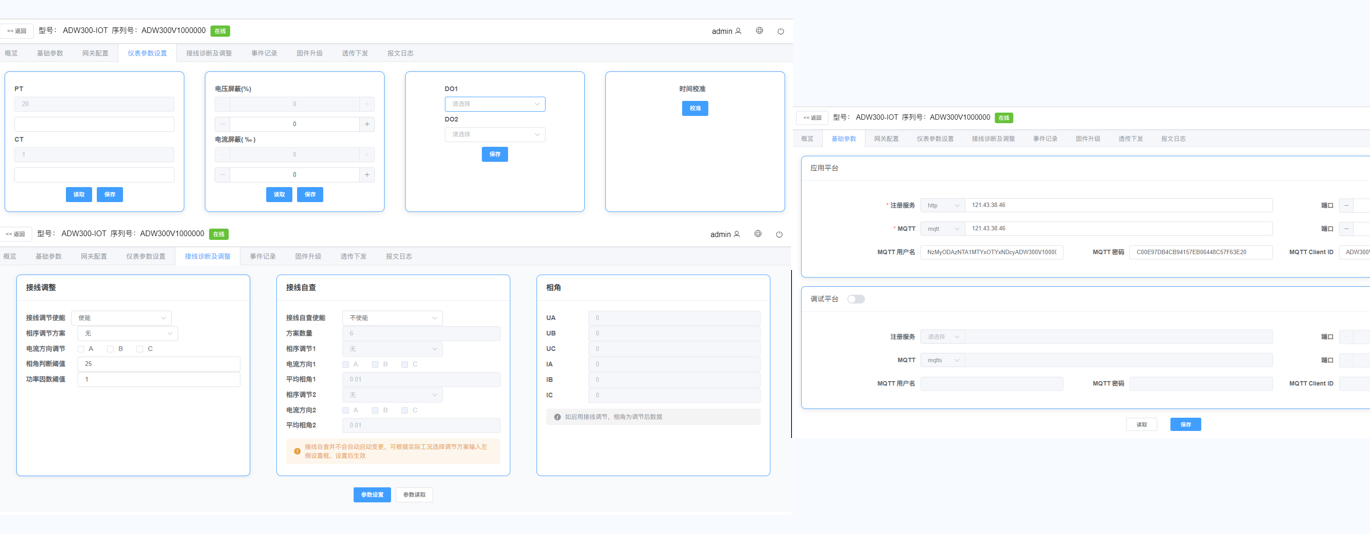This screenshot has width=1370, height=534.
Task: Tick the C checkbox for 电流方向调节
Action: (x=140, y=349)
